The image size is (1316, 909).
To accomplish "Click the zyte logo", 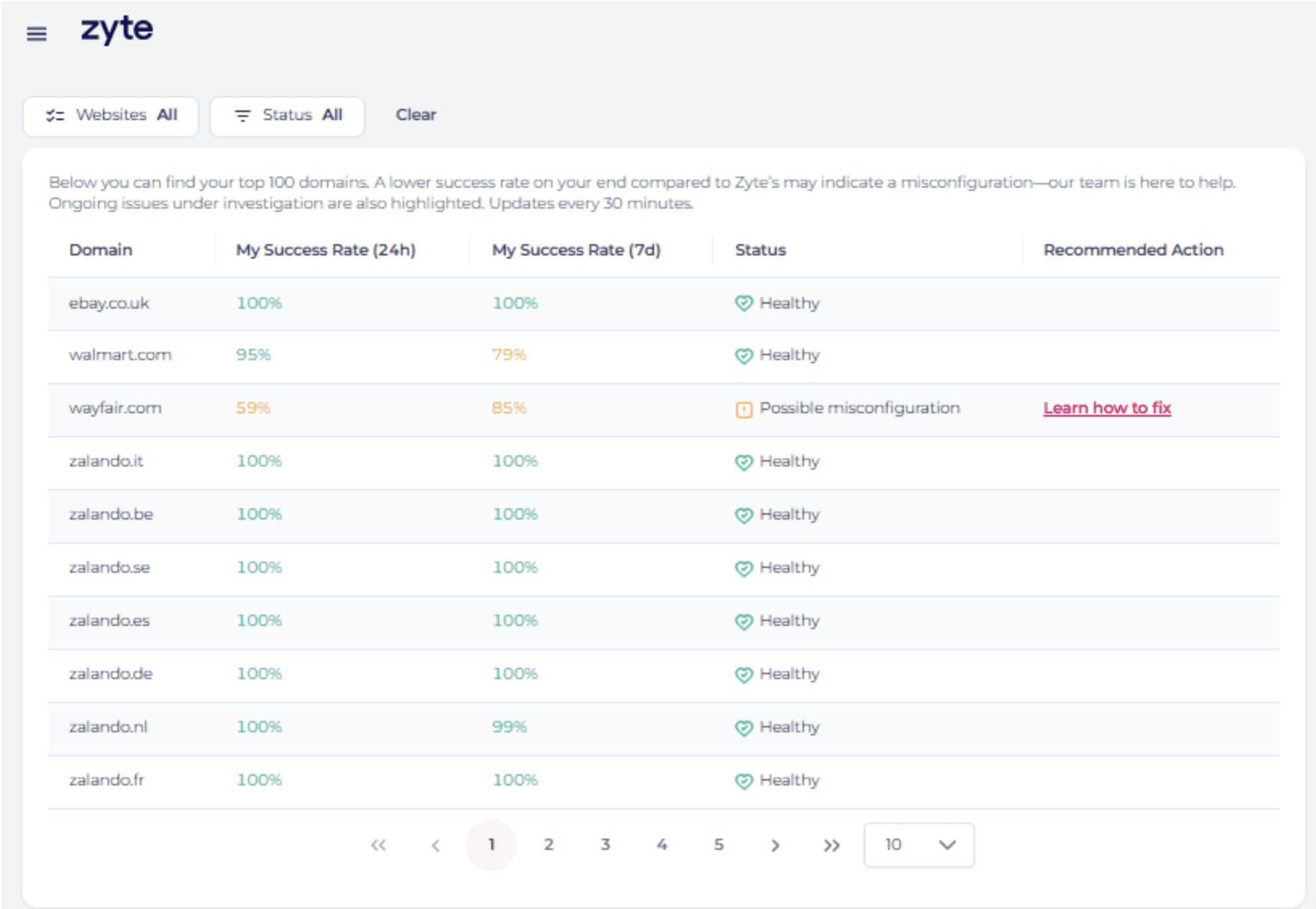I will pyautogui.click(x=117, y=30).
